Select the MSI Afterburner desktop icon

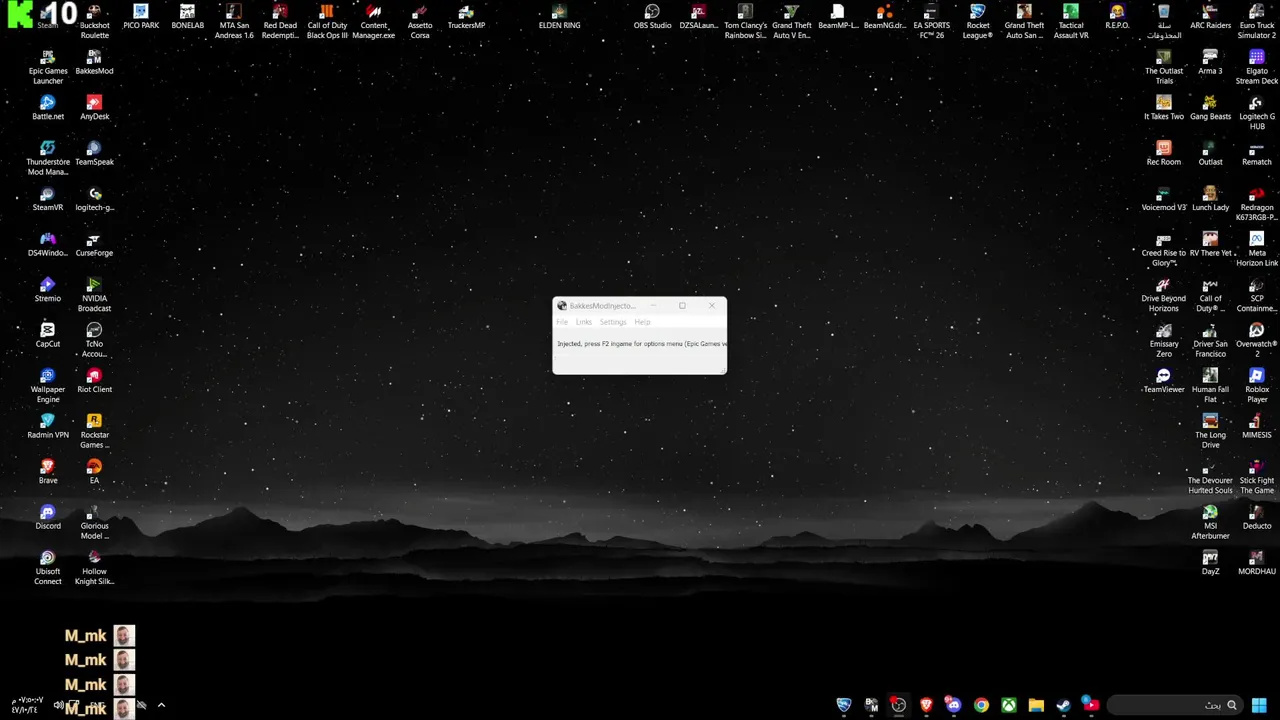(x=1210, y=522)
